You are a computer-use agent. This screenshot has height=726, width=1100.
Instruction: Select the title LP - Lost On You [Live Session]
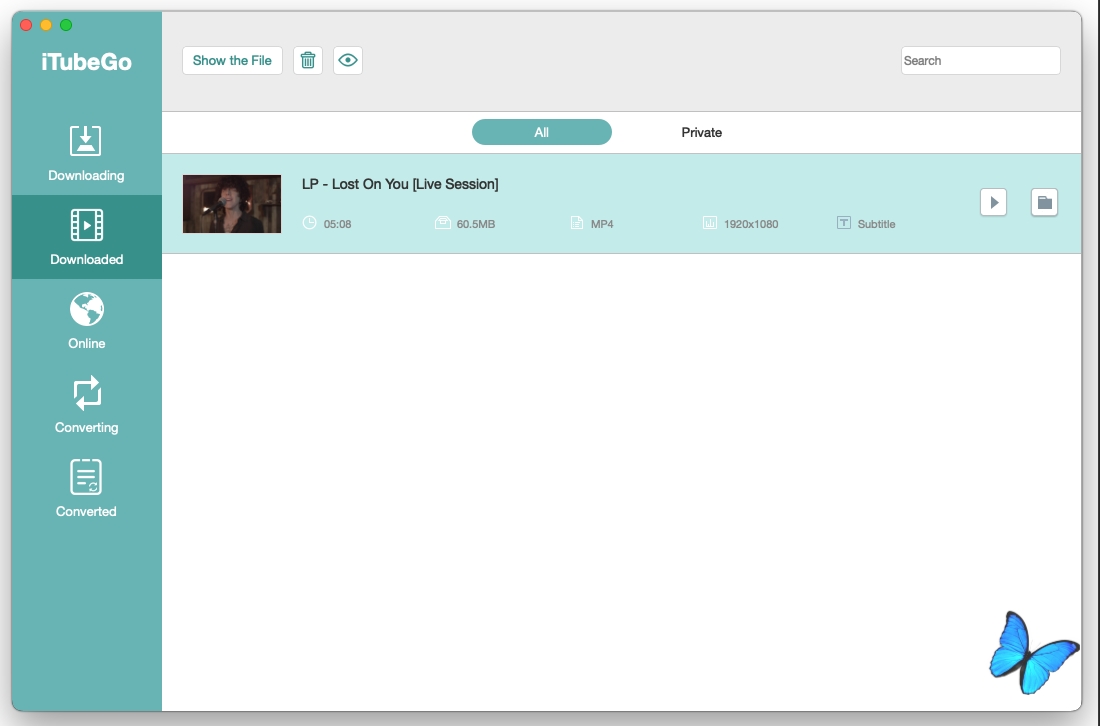(x=400, y=184)
